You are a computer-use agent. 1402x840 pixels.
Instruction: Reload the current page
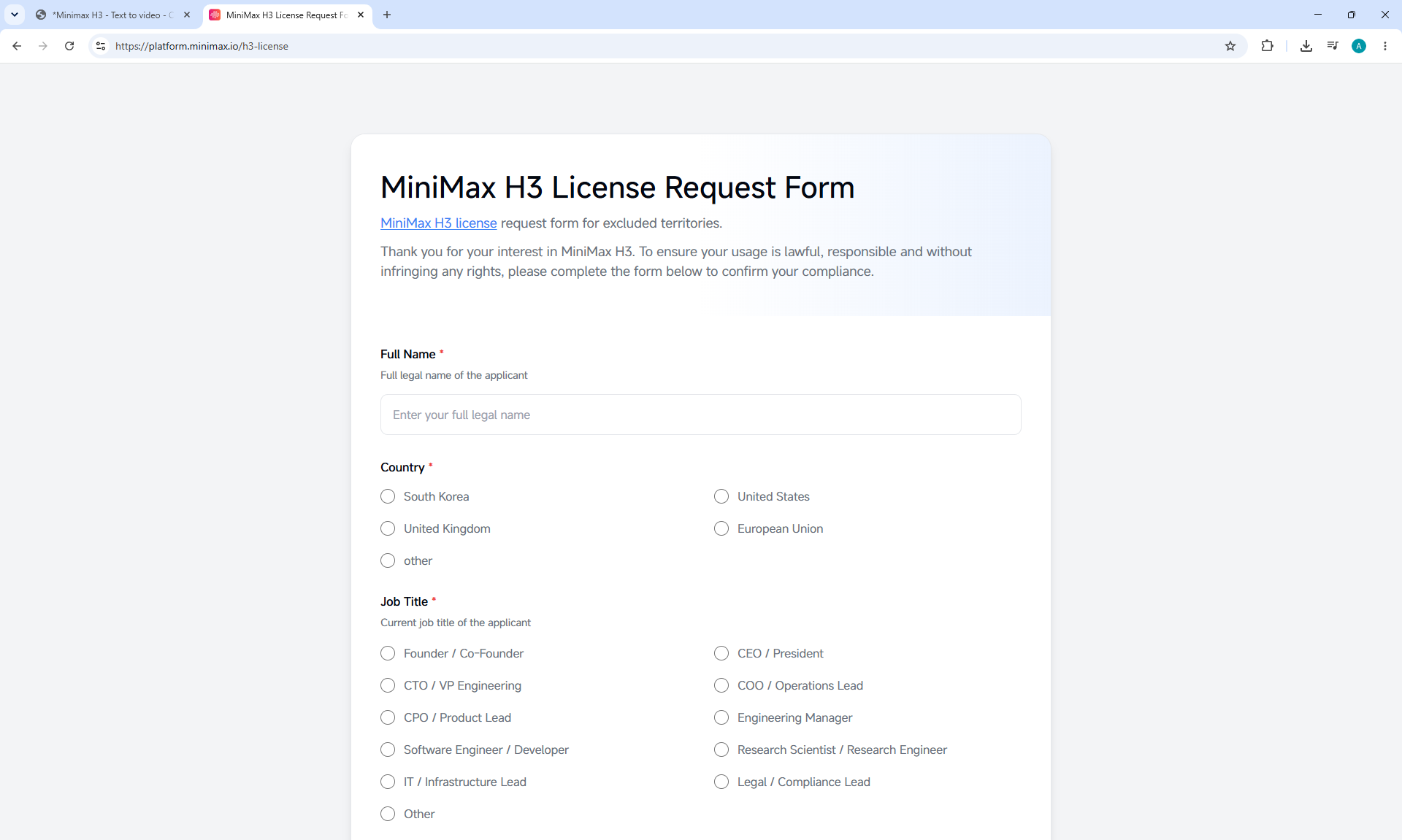pyautogui.click(x=69, y=46)
